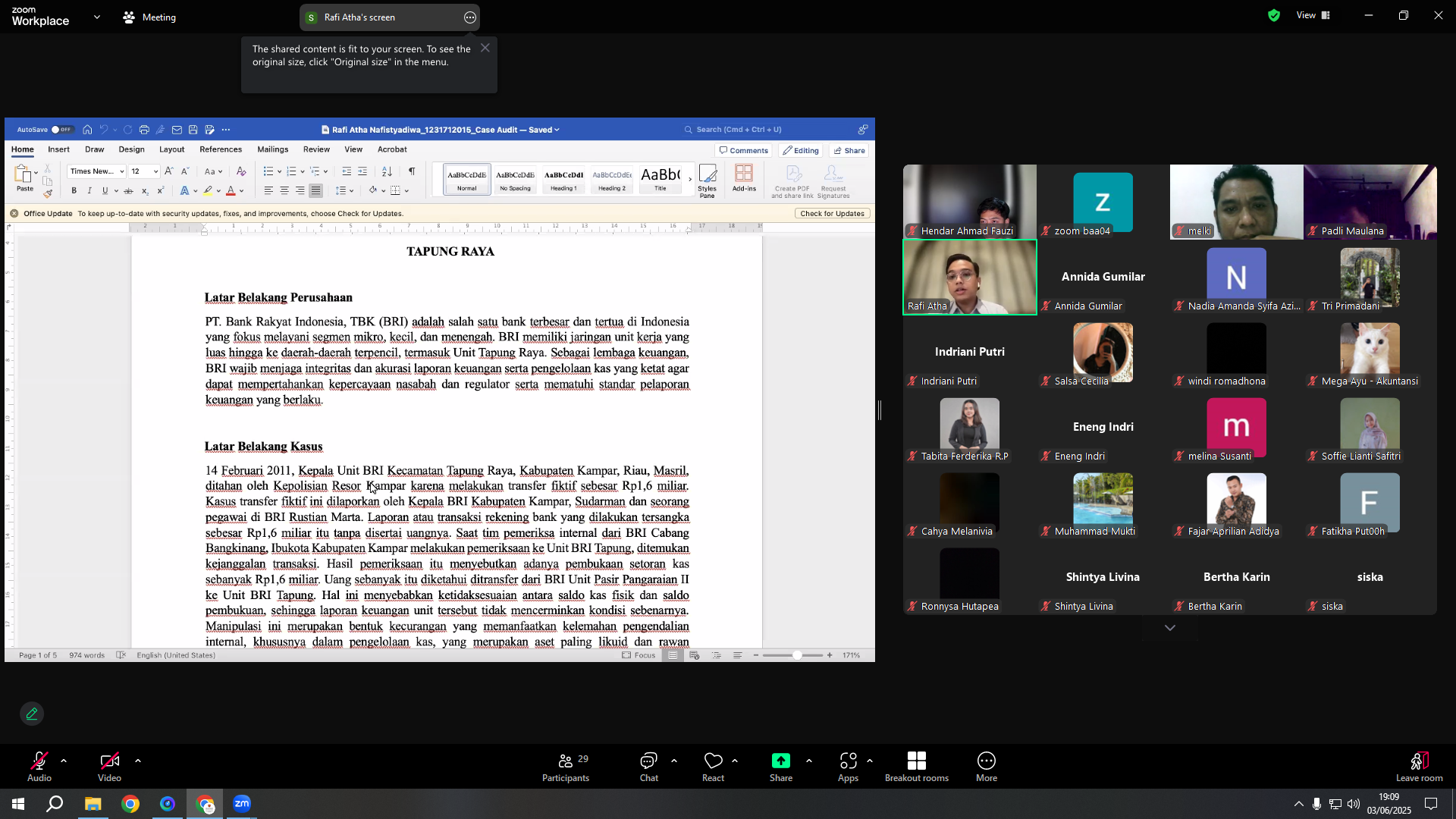
Task: Open the Zoom Apps button
Action: (x=848, y=766)
